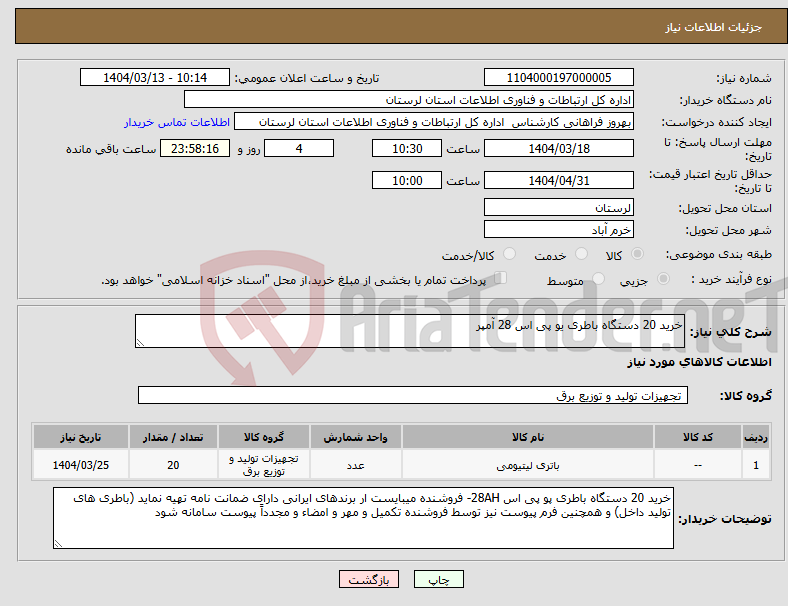Click the quantity cell showing 20
The image size is (788, 606).
173,465
